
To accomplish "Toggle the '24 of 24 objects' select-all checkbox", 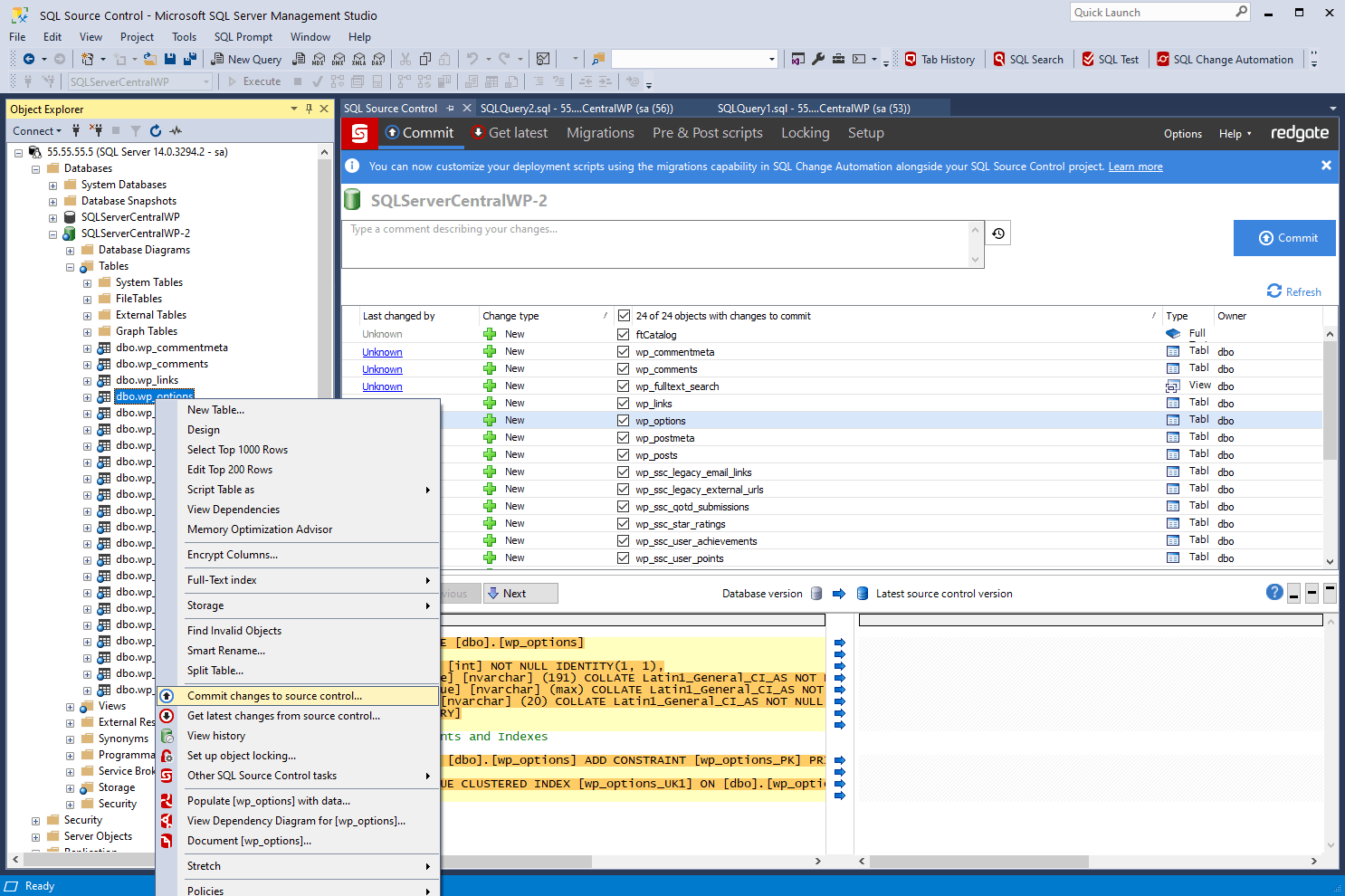I will [623, 315].
